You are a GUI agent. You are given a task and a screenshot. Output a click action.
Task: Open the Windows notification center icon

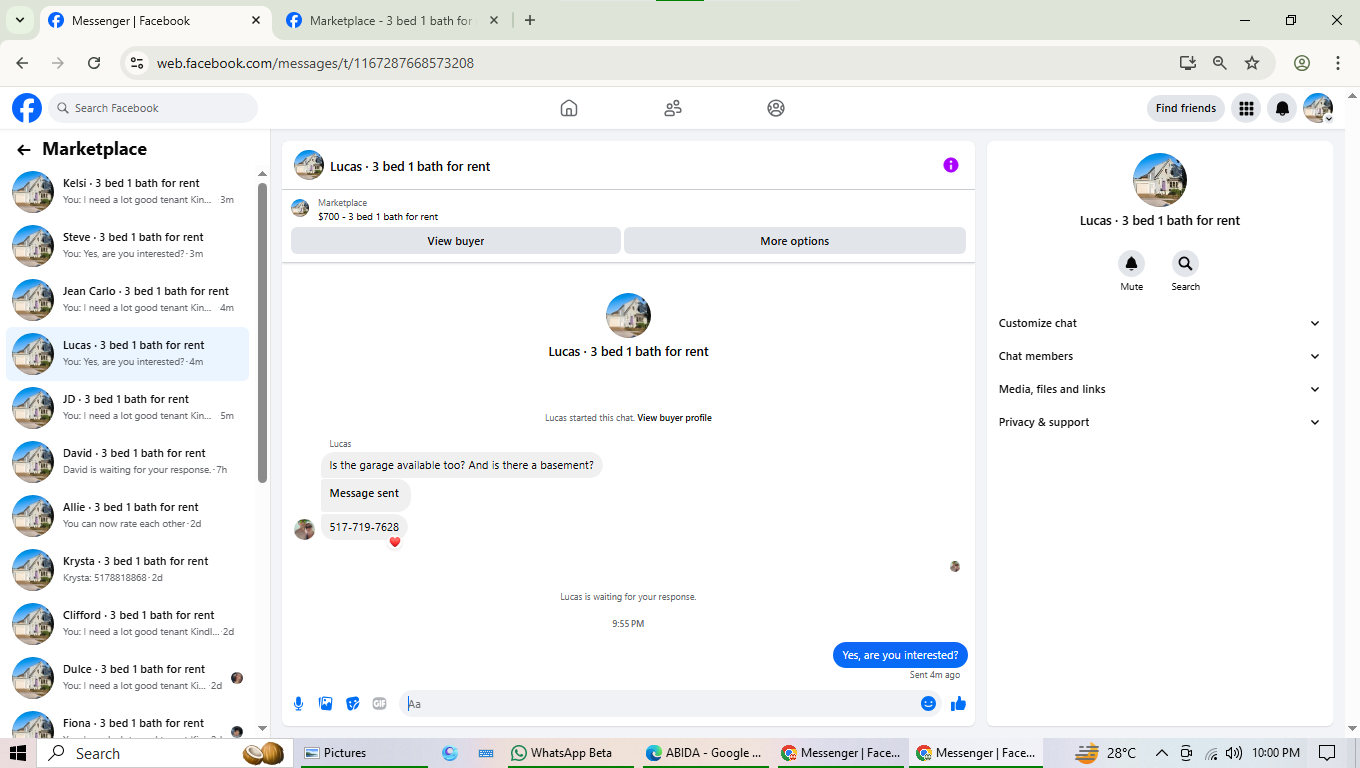tap(1327, 753)
